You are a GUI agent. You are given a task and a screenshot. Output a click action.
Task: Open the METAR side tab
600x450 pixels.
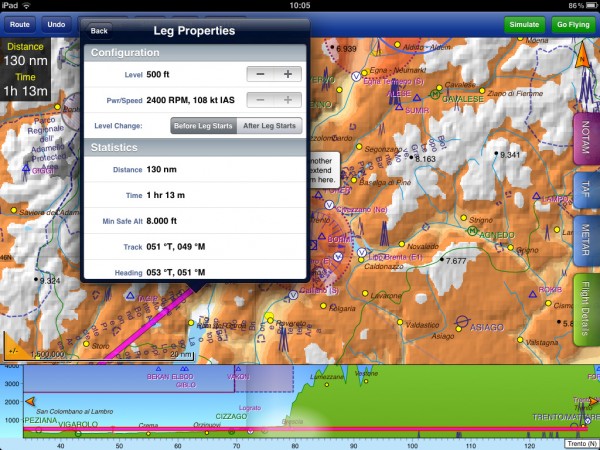point(585,240)
